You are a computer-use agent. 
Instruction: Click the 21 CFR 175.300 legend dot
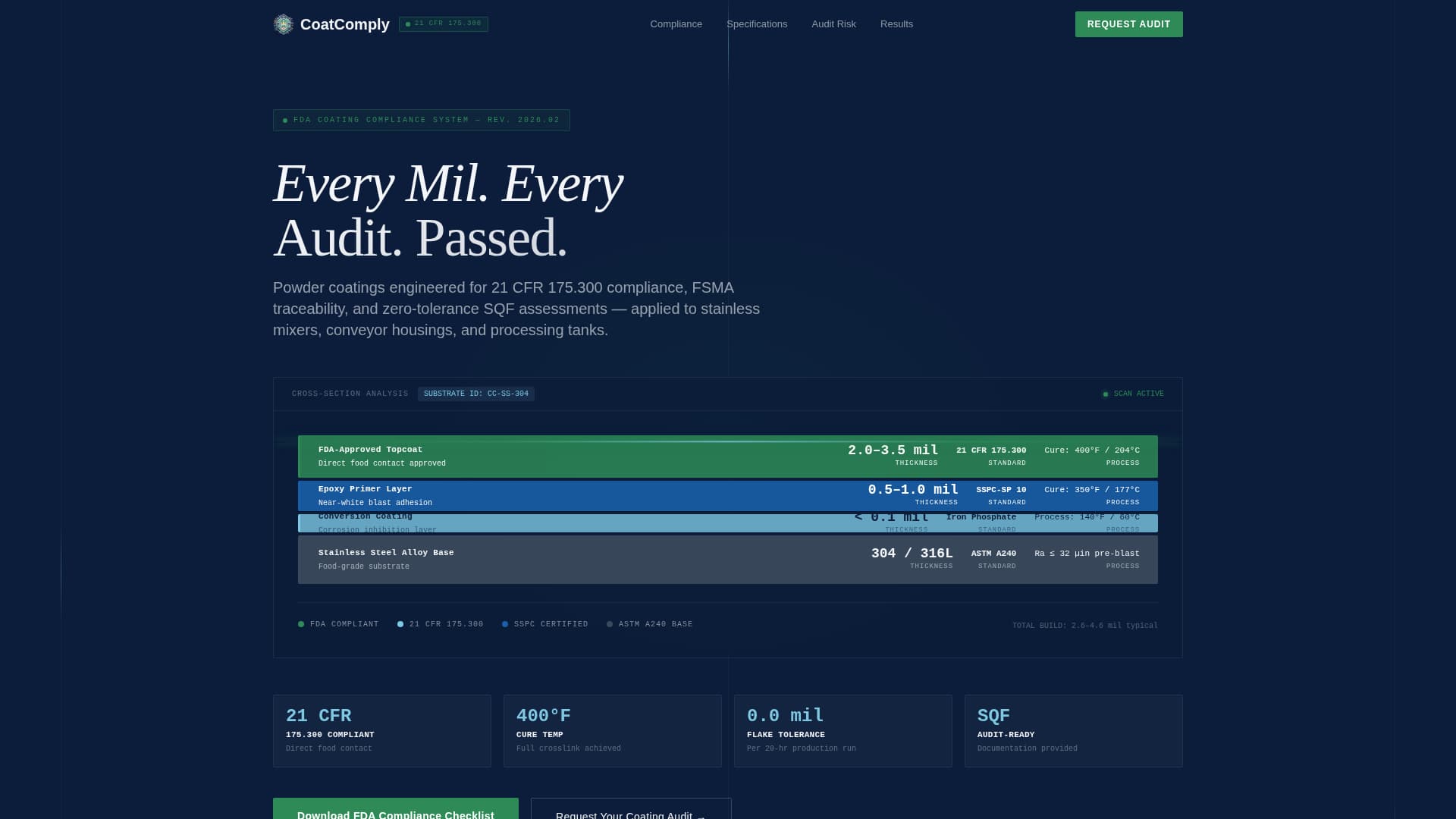coord(400,624)
